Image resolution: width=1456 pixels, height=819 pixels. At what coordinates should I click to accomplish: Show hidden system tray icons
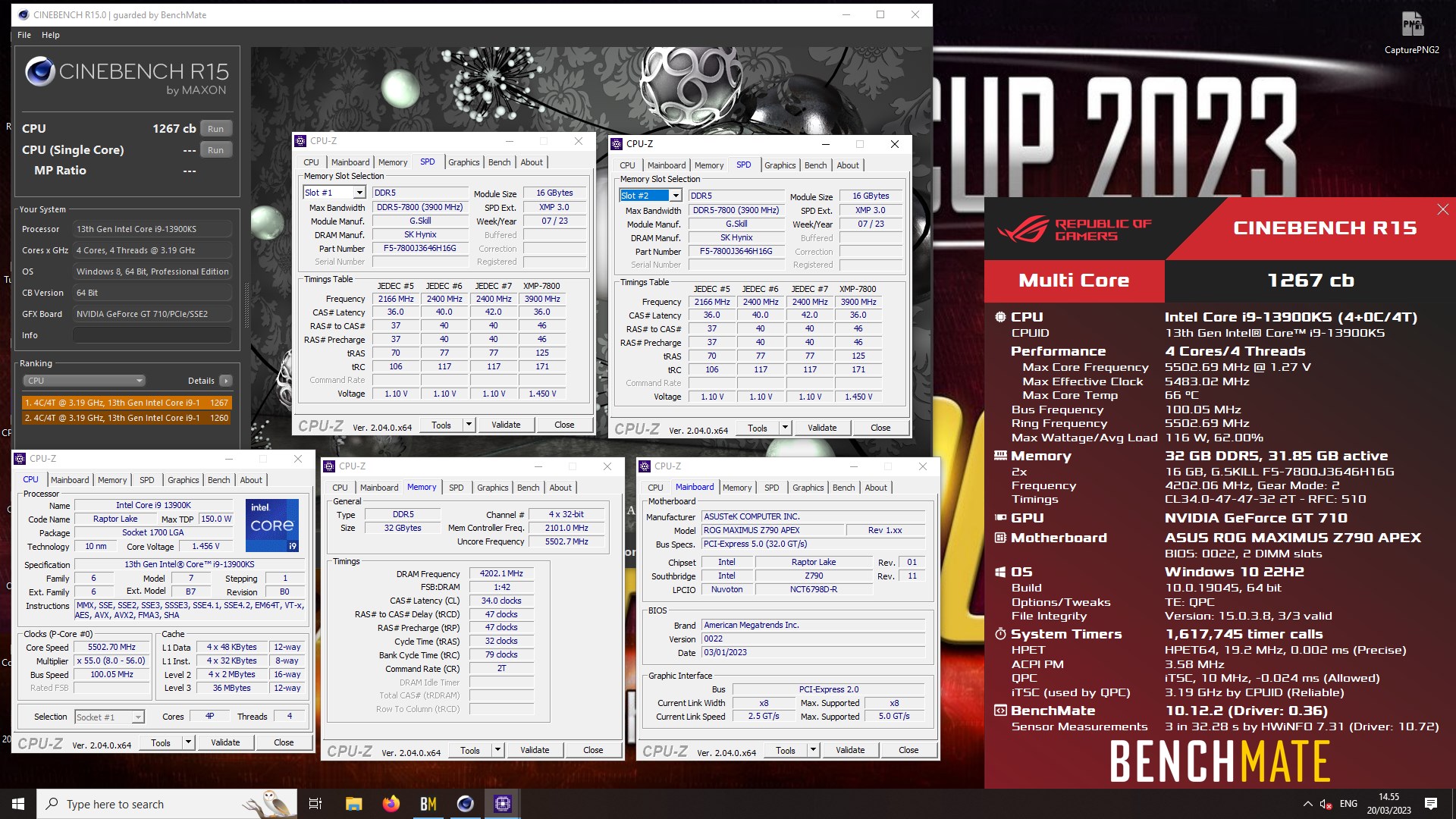(1307, 804)
